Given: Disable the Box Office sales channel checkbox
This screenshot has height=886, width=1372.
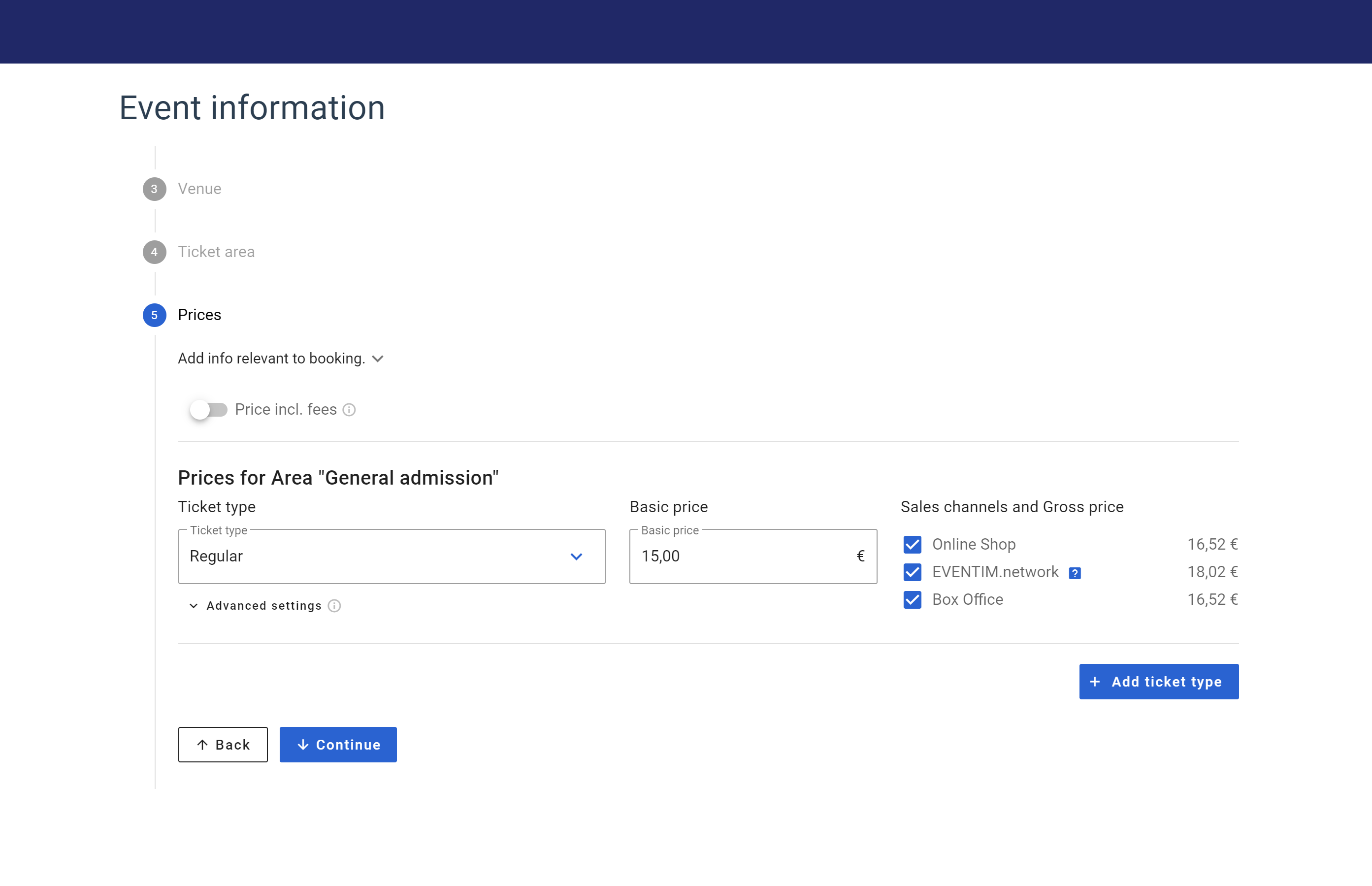Looking at the screenshot, I should click(x=912, y=599).
